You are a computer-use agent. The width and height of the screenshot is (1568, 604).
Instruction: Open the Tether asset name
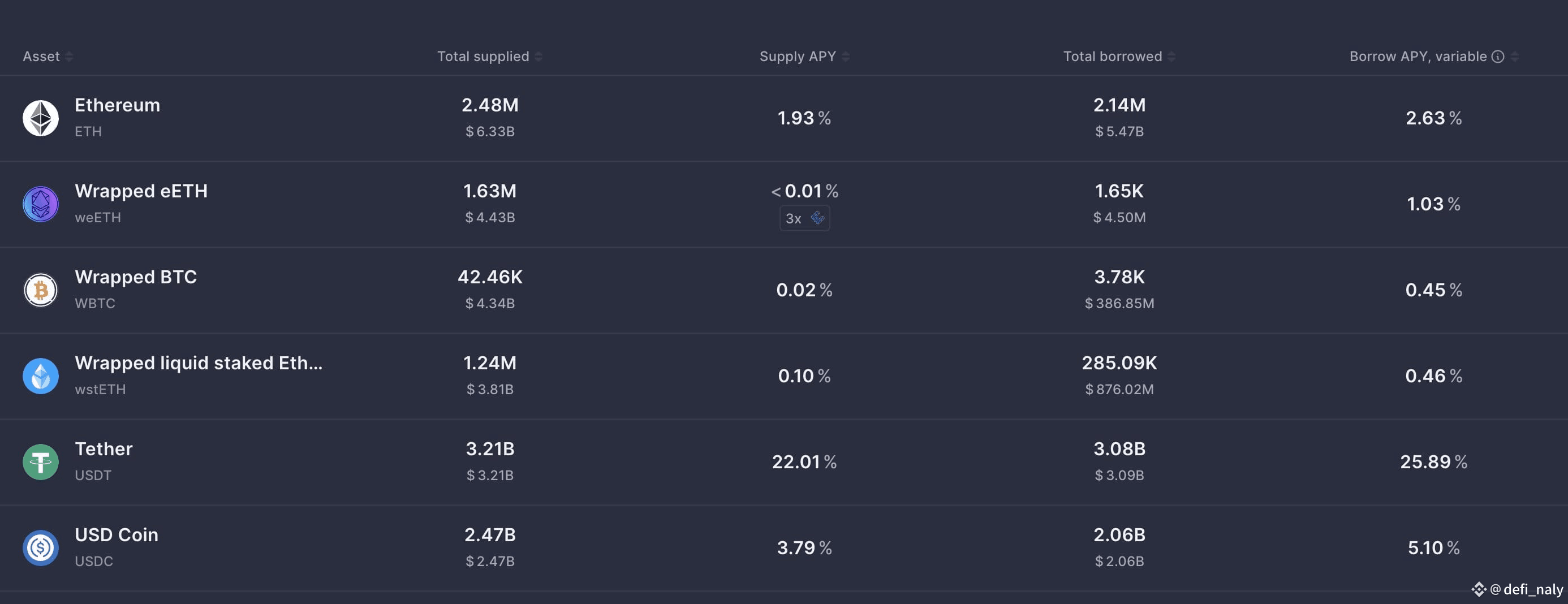[x=104, y=448]
